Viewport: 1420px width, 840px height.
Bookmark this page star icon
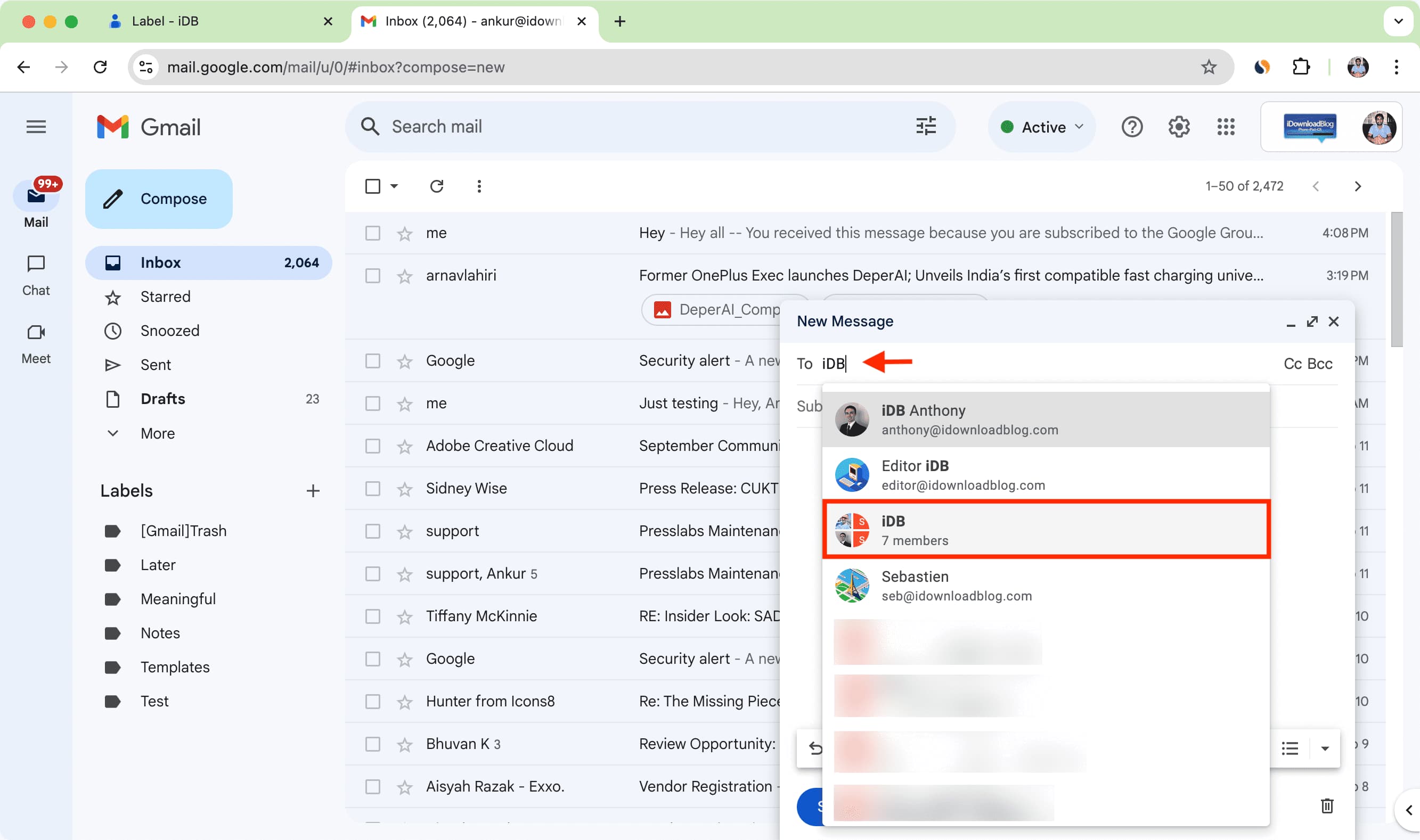click(x=1209, y=68)
